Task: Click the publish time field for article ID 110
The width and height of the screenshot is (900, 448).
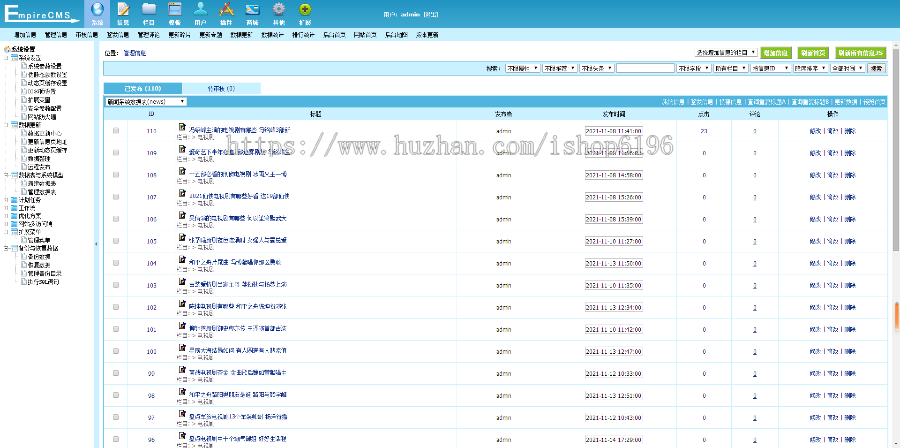Action: (x=614, y=131)
